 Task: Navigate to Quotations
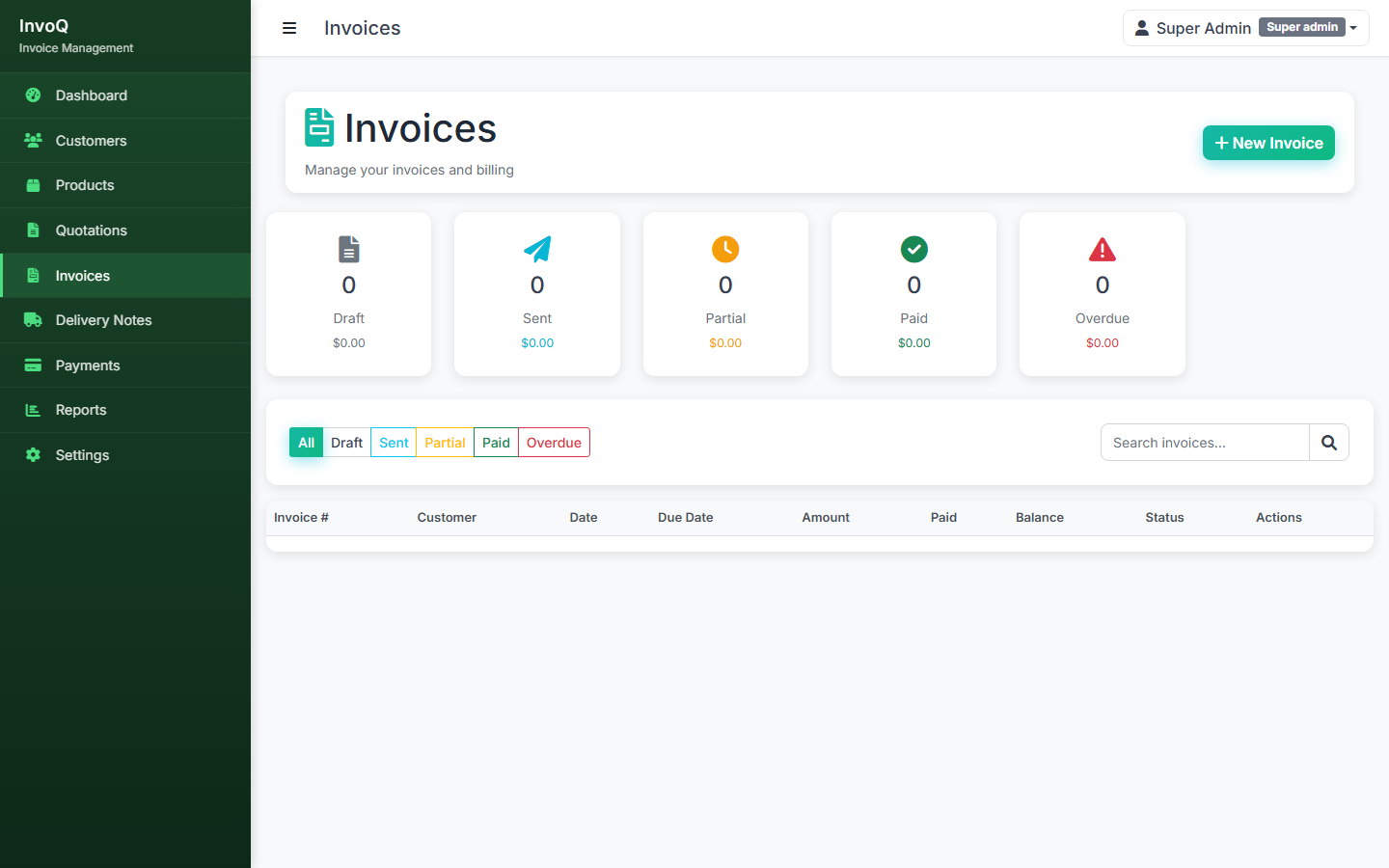pos(125,231)
